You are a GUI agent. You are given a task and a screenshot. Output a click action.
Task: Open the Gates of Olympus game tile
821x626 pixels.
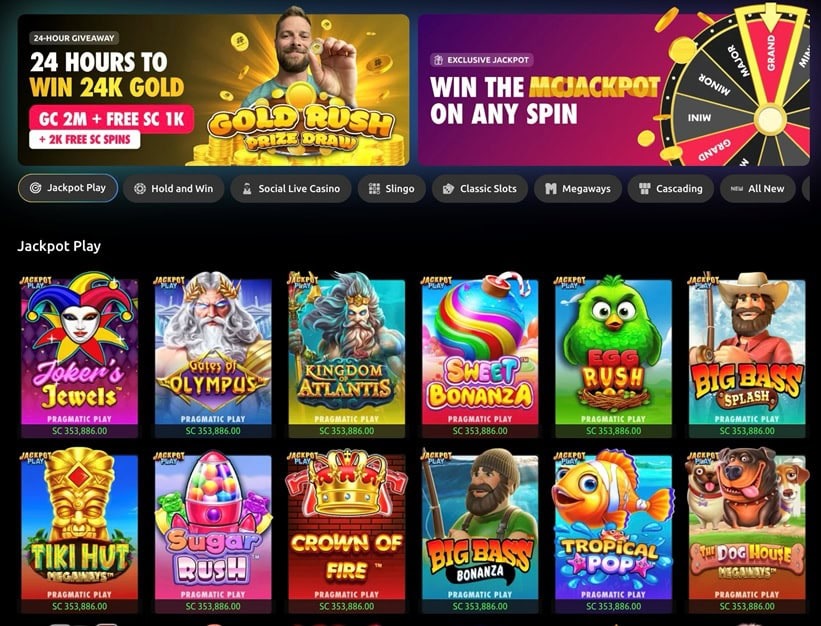tap(213, 355)
